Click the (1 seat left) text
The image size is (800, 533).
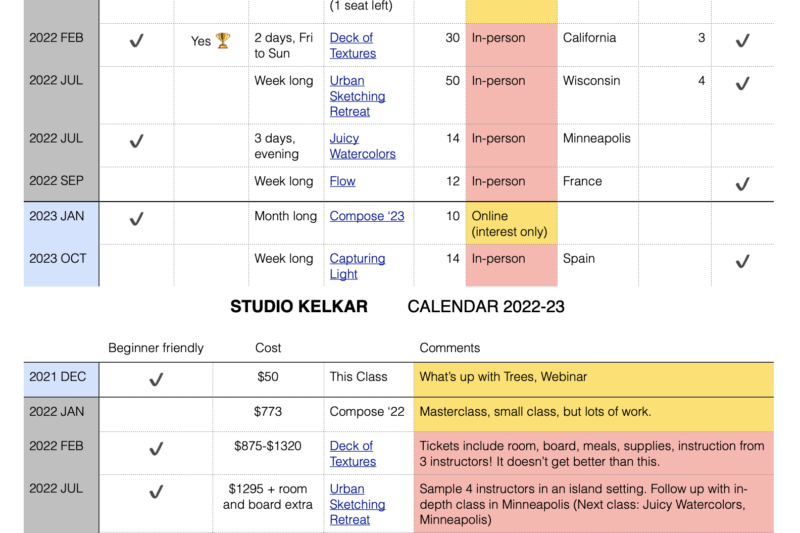pyautogui.click(x=361, y=6)
